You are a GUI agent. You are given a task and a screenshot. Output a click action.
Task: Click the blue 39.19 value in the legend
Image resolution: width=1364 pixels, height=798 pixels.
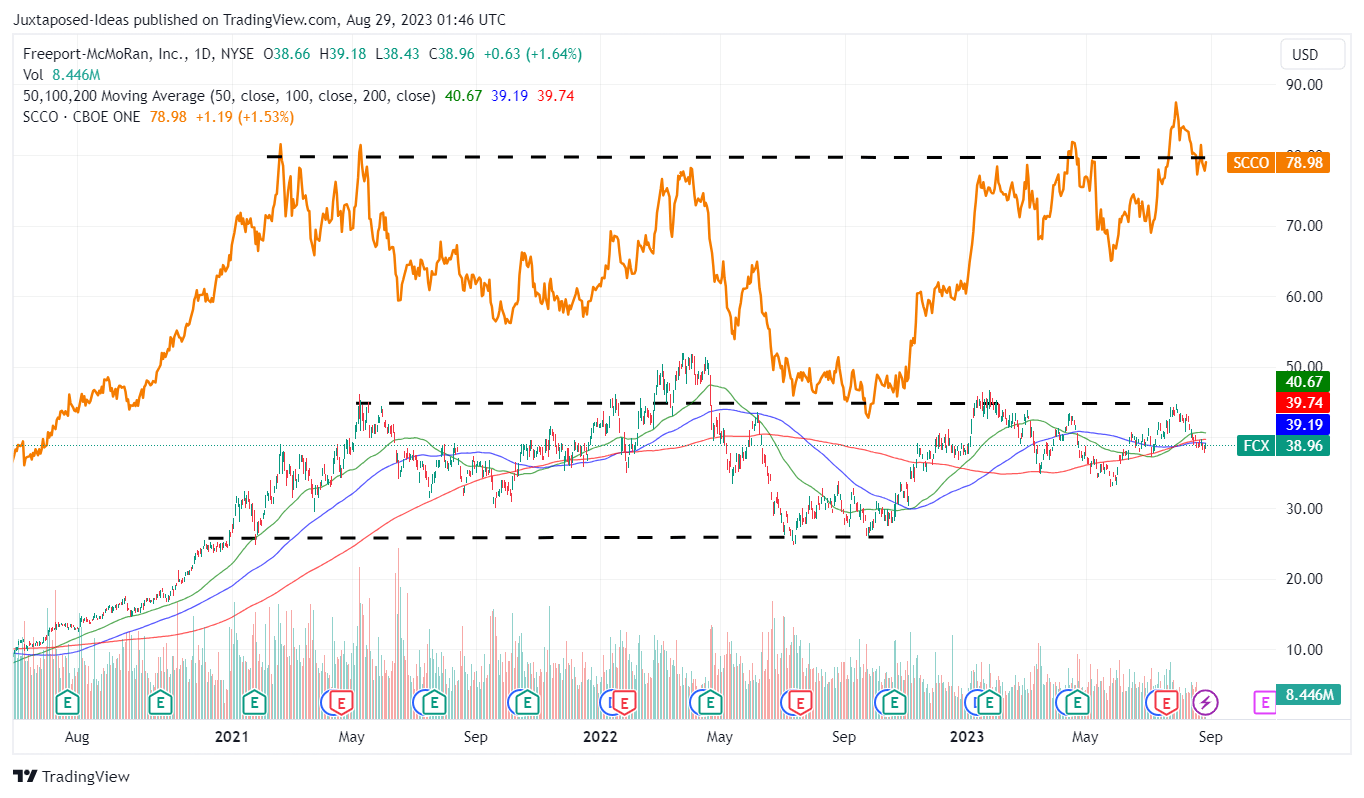510,96
